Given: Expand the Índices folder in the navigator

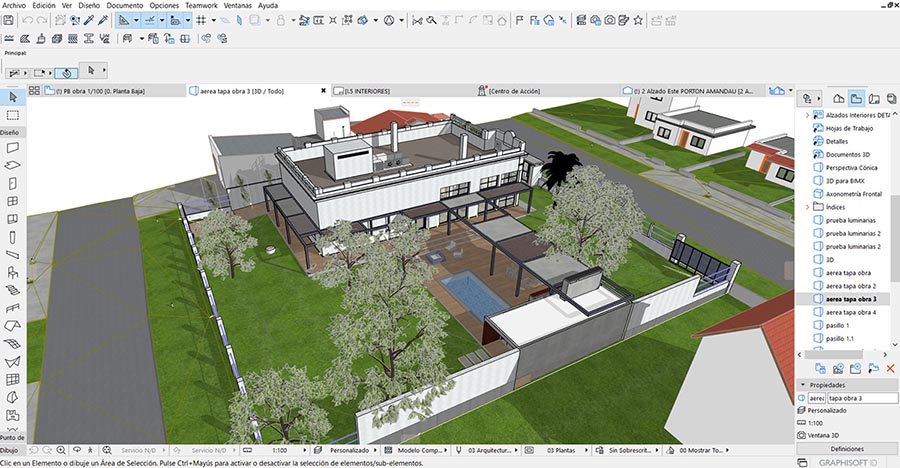Looking at the screenshot, I should (807, 207).
